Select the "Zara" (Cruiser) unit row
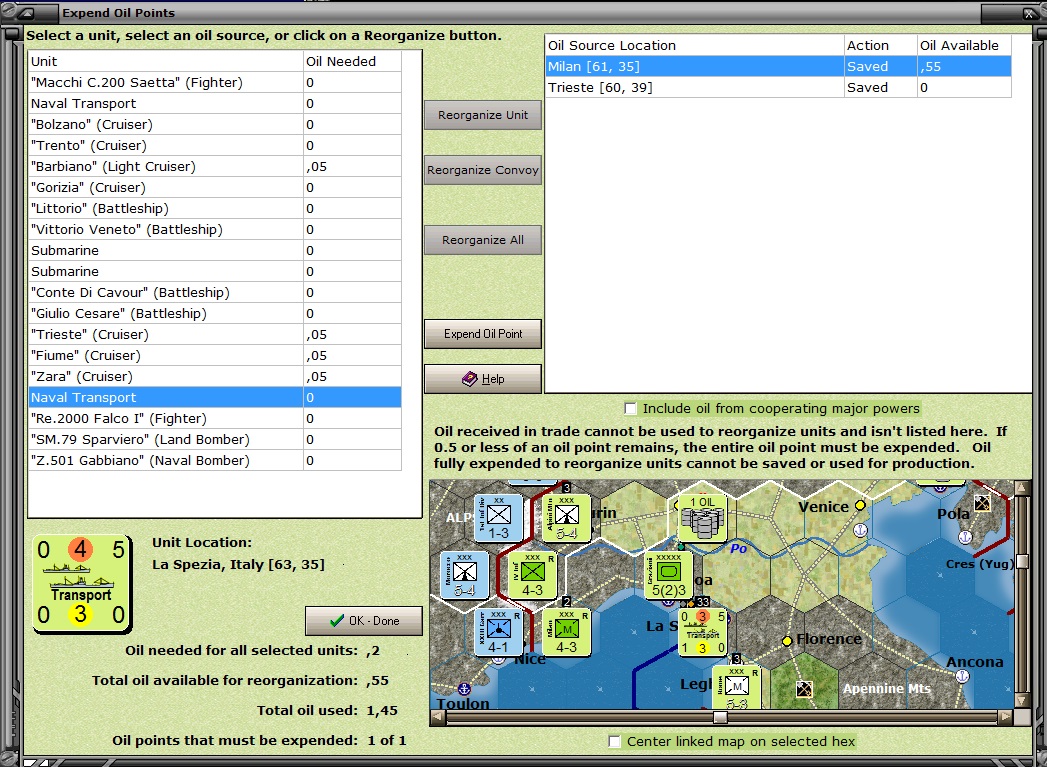Screen dimensions: 1047x767 [215, 376]
